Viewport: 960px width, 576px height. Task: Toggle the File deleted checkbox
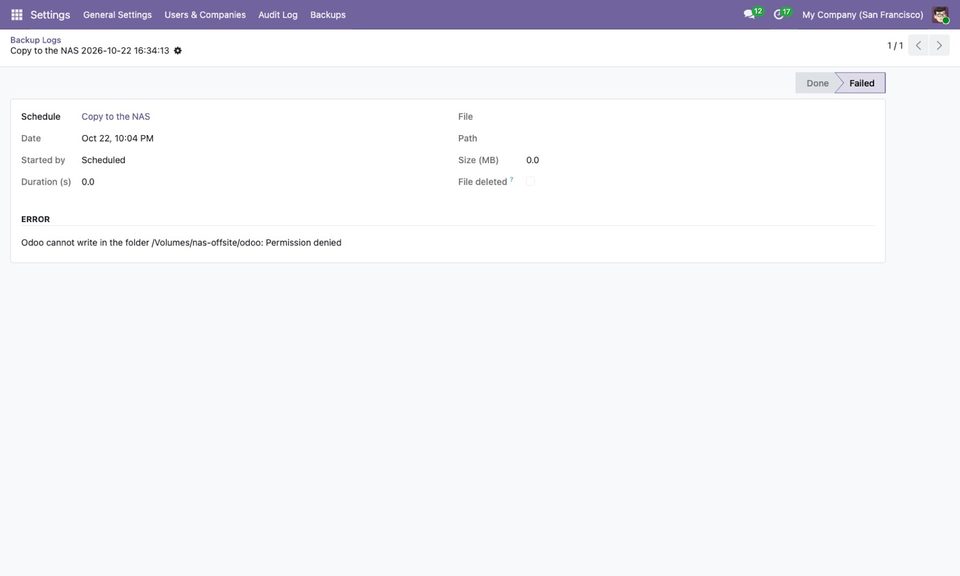[x=530, y=181]
